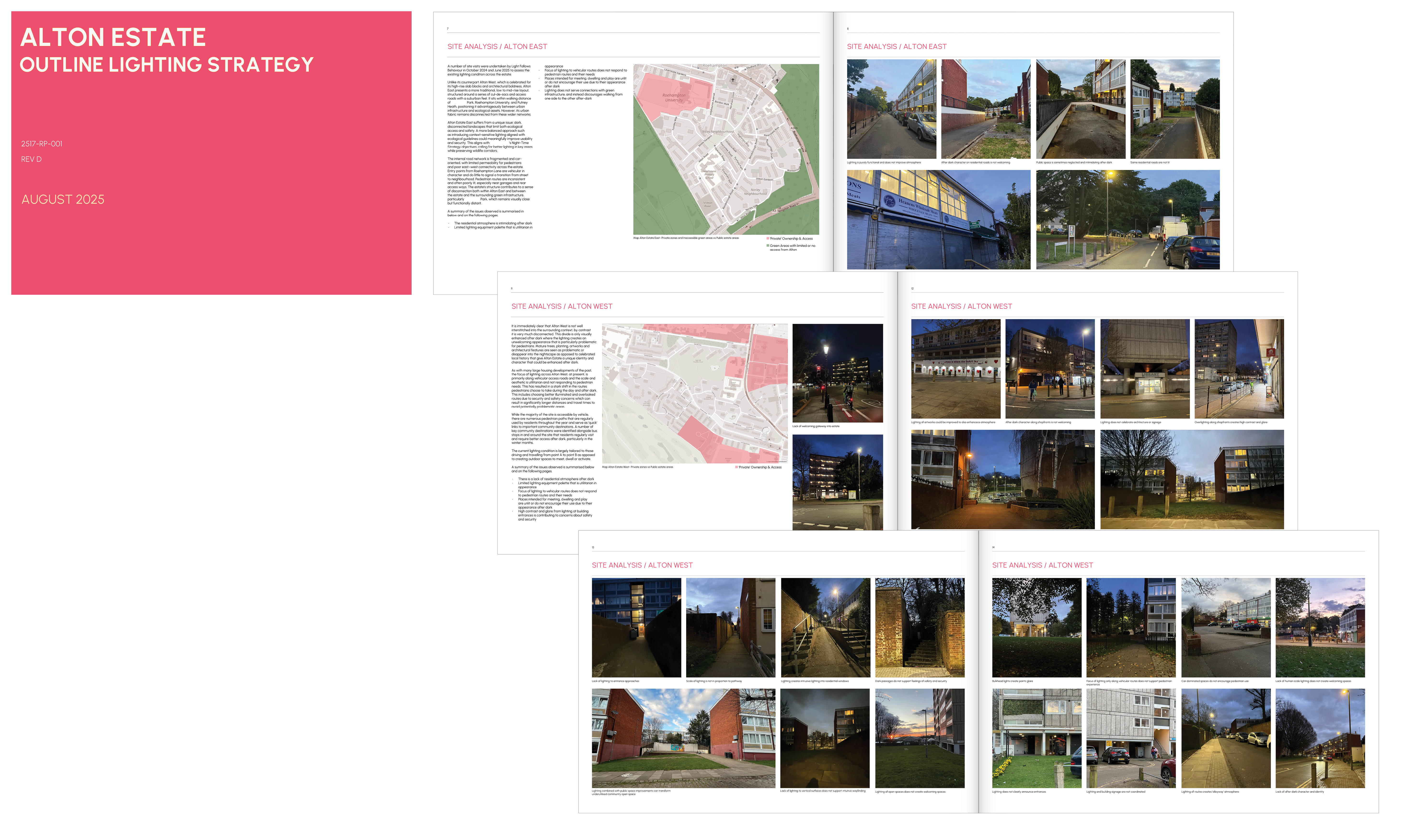Click the "'Private' Ownership & Access" legend under East map

pos(789,239)
